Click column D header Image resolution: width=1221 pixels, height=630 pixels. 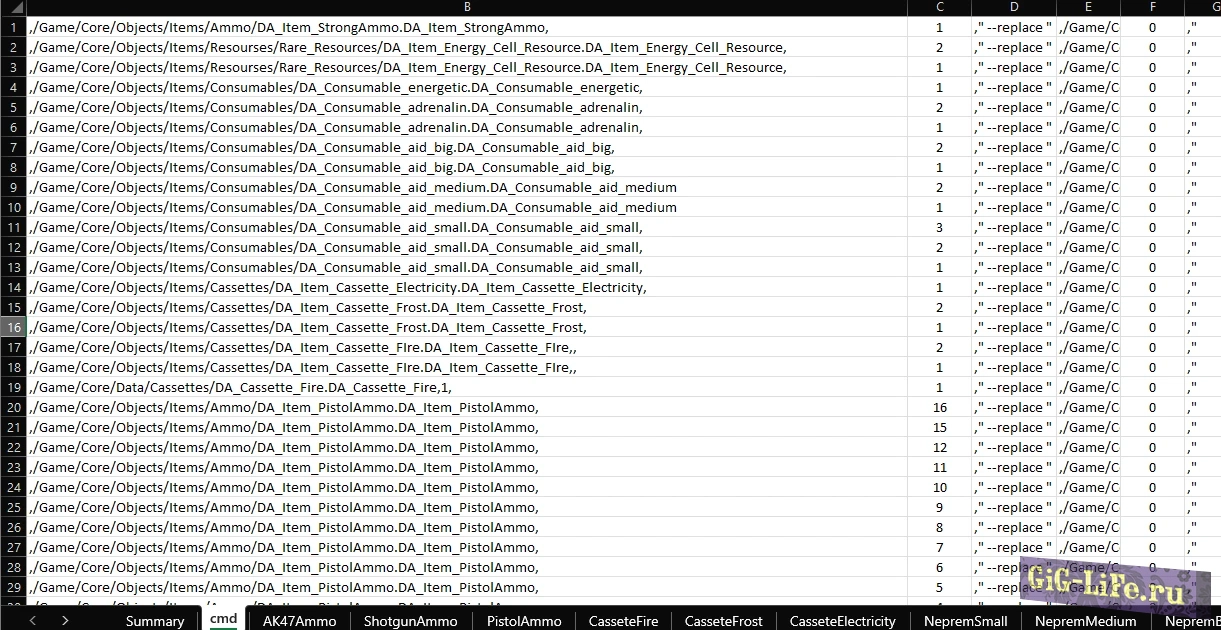(x=1013, y=8)
